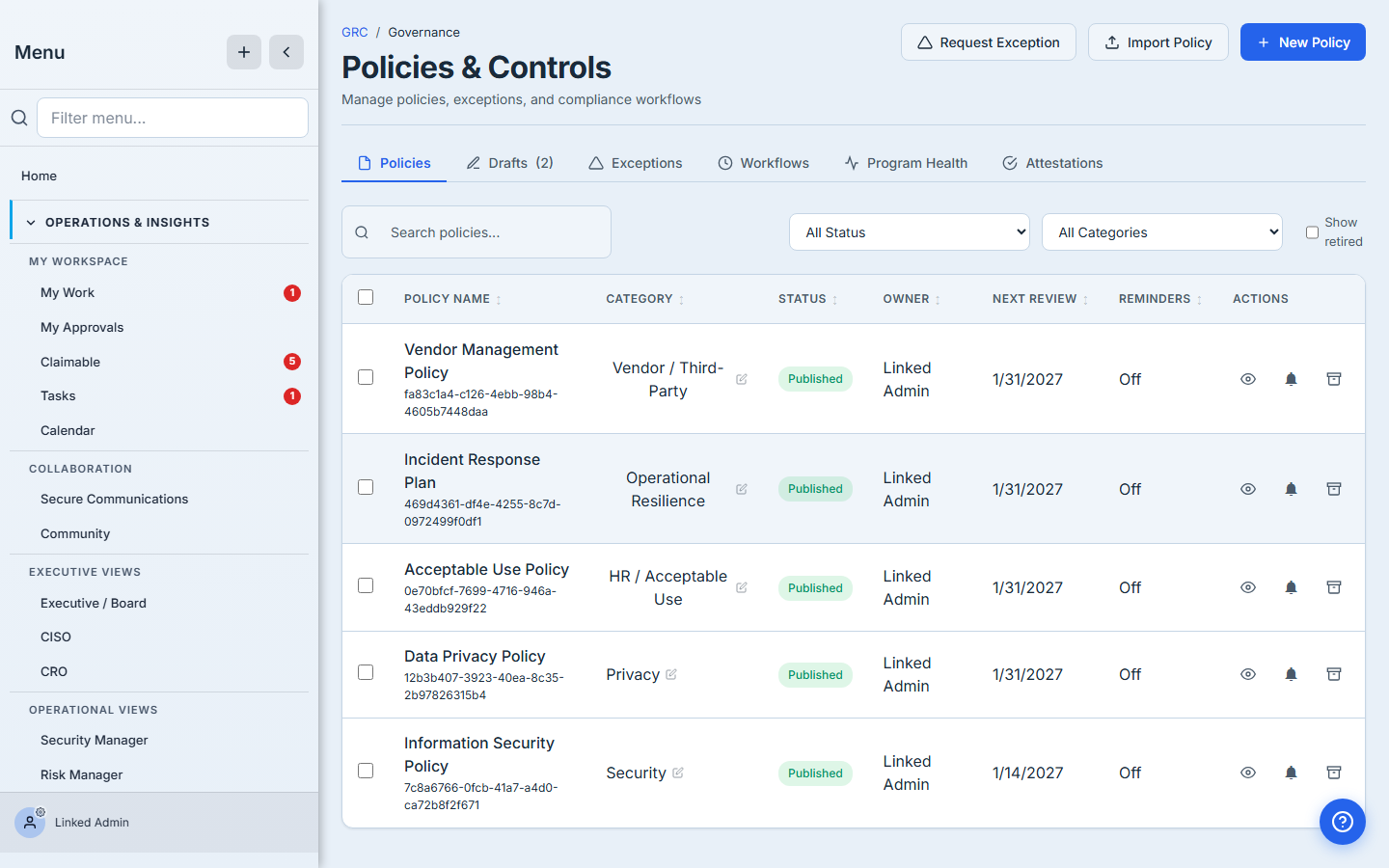Select the Policies tab
The image size is (1389, 868).
pos(394,163)
